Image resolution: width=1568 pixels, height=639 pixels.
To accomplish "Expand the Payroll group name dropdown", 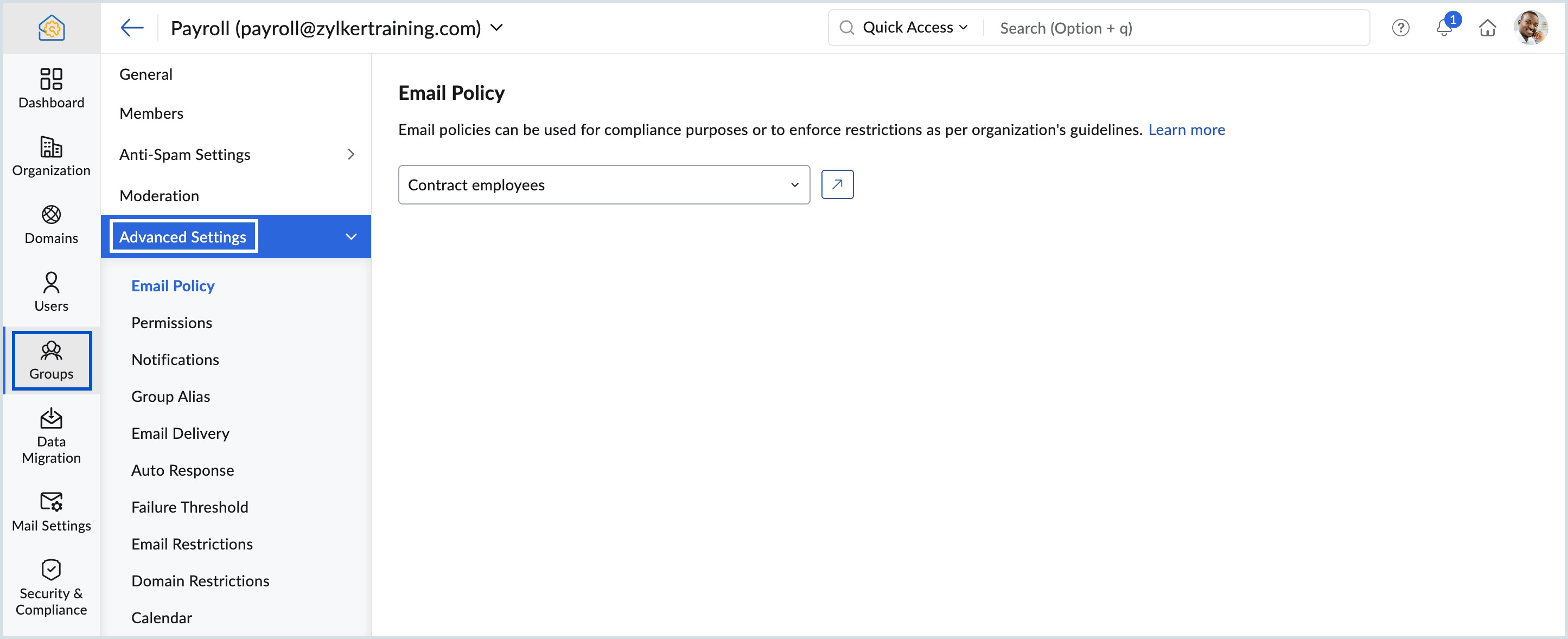I will 496,28.
